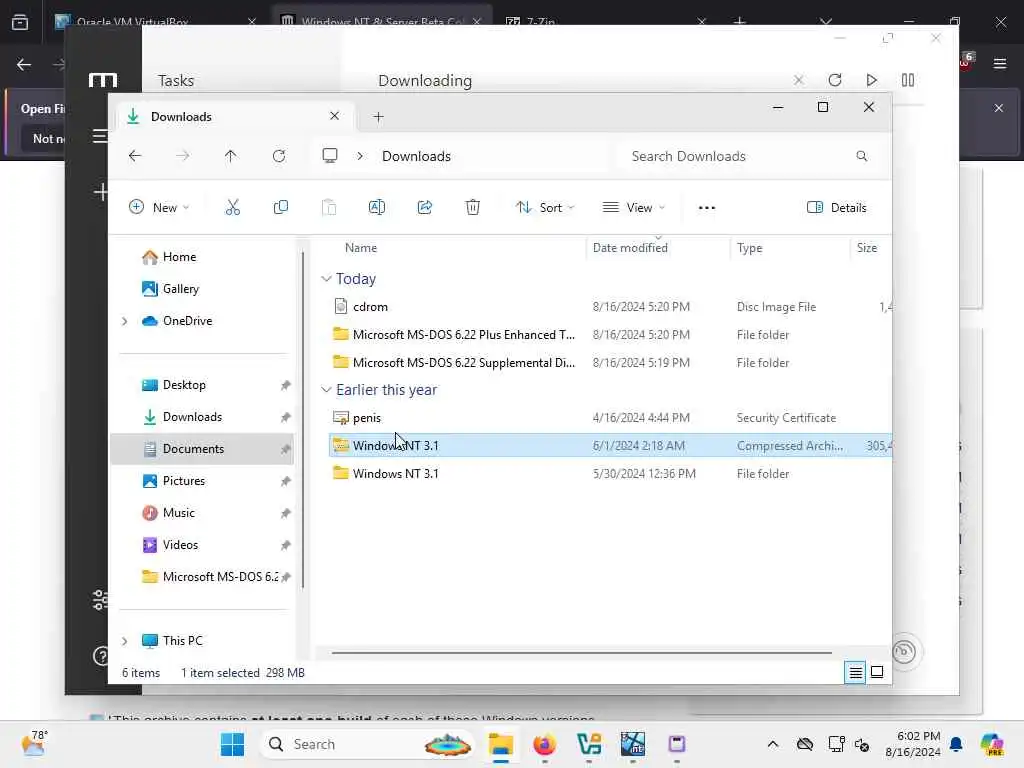The image size is (1024, 768).
Task: Click in Search Downloads field
Action: click(747, 156)
